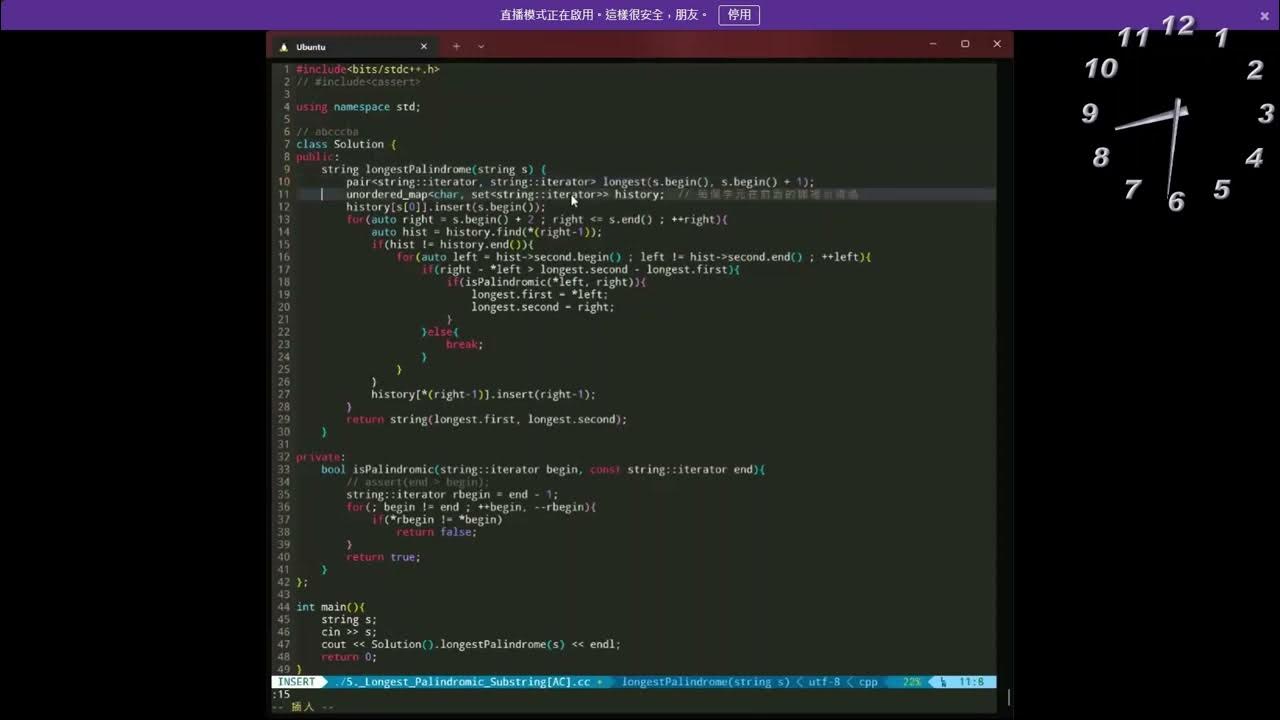Viewport: 1280px width, 720px height.
Task: Click 'cout << Solution().longestPalindrome(s) << endl;' line
Action: pos(471,644)
